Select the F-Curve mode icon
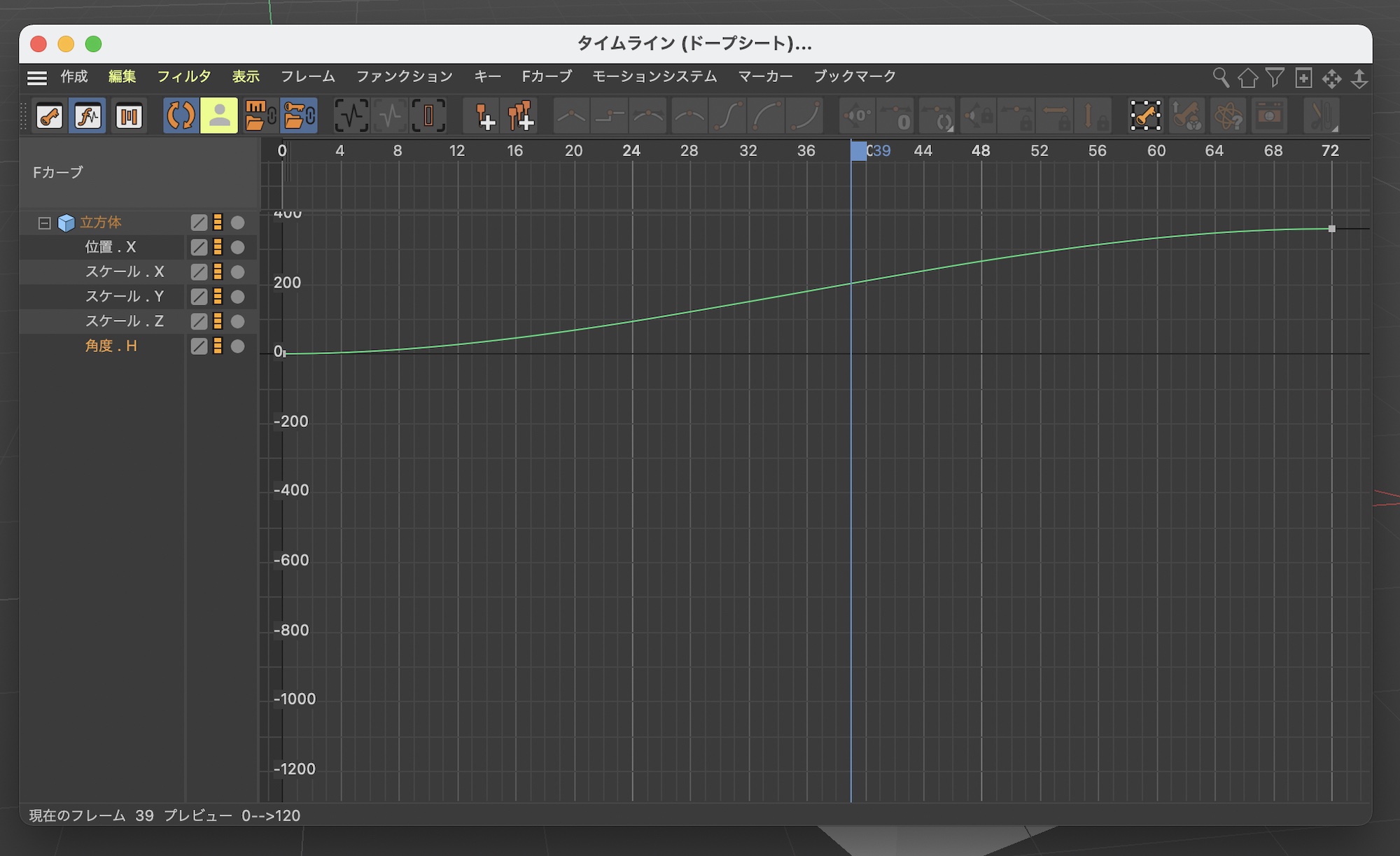1400x856 pixels. coord(88,115)
